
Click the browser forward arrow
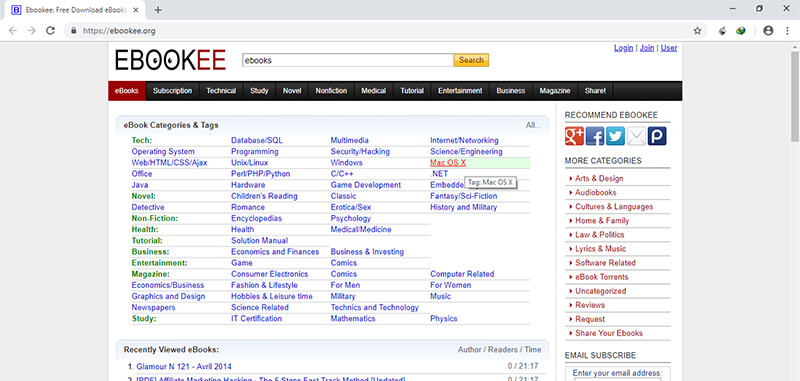[x=31, y=31]
